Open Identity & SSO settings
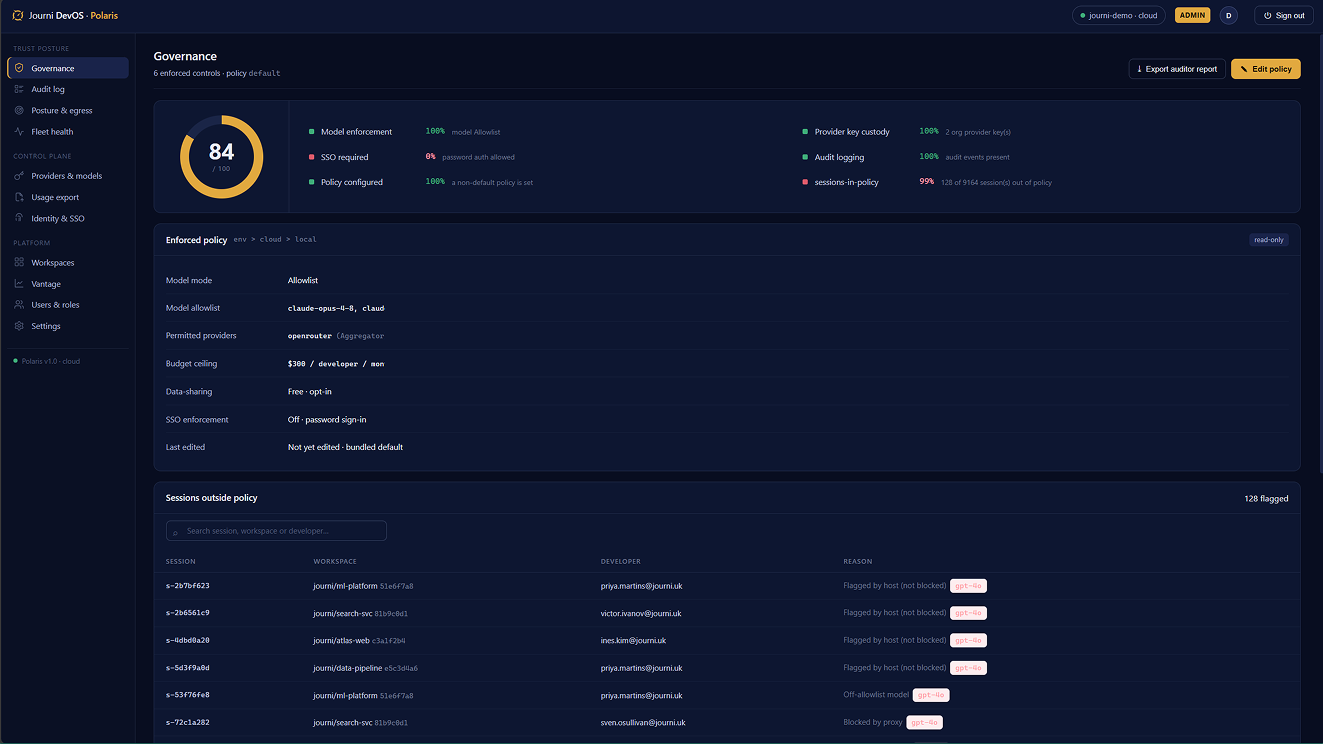 tap(67, 218)
